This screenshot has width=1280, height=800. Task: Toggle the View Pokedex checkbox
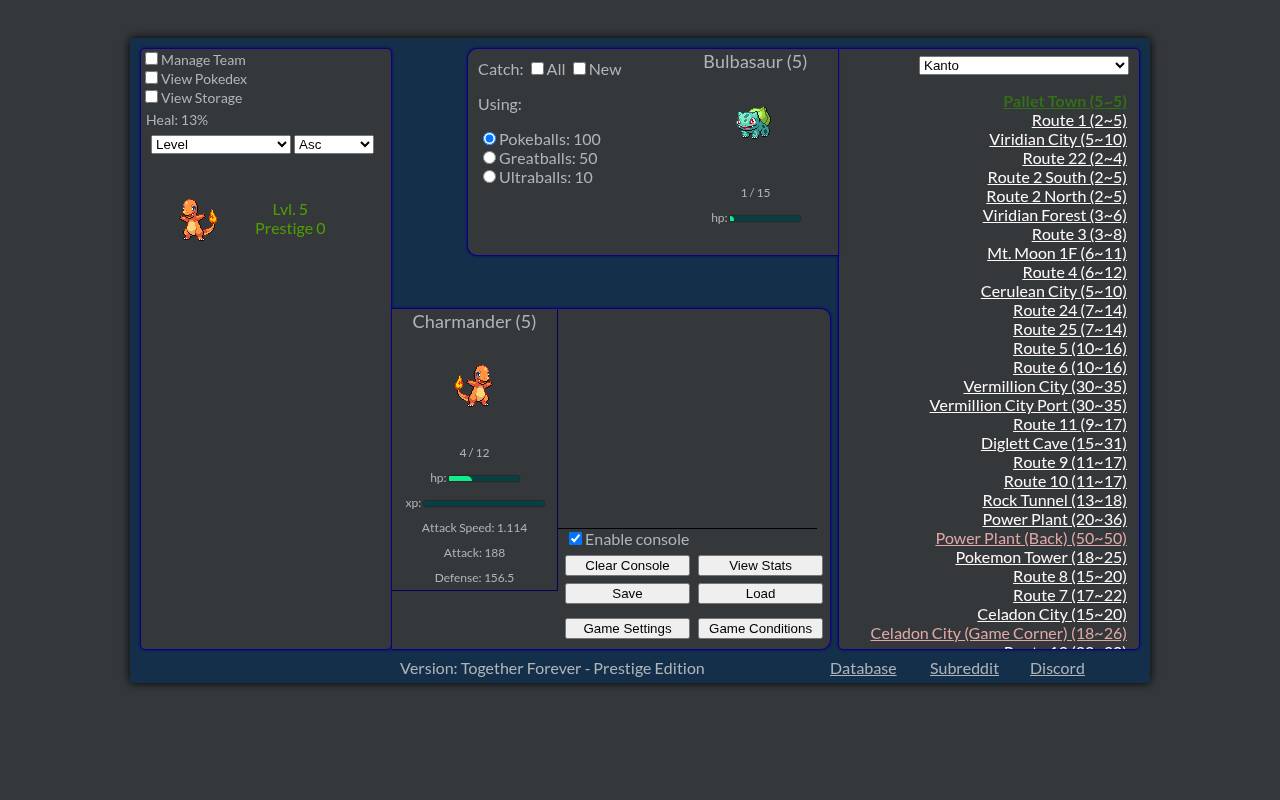(x=152, y=78)
